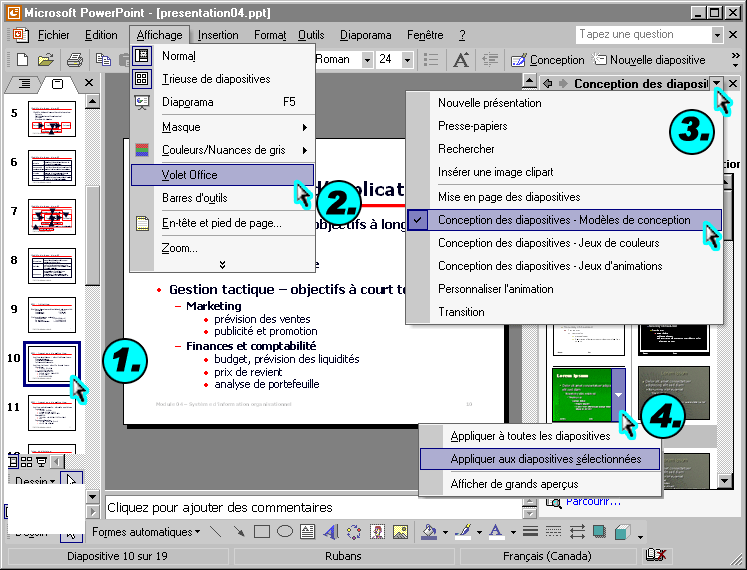
Task: Choose Barres d'outils menu entry
Action: [x=222, y=198]
